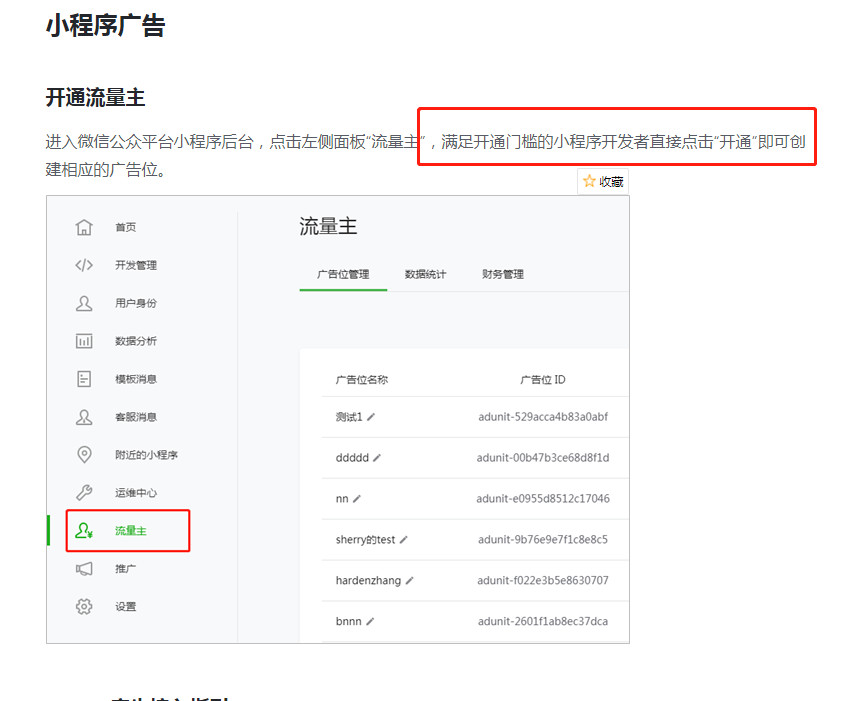Click ID adunit-00b47b3ce68d8f1d

click(x=543, y=457)
